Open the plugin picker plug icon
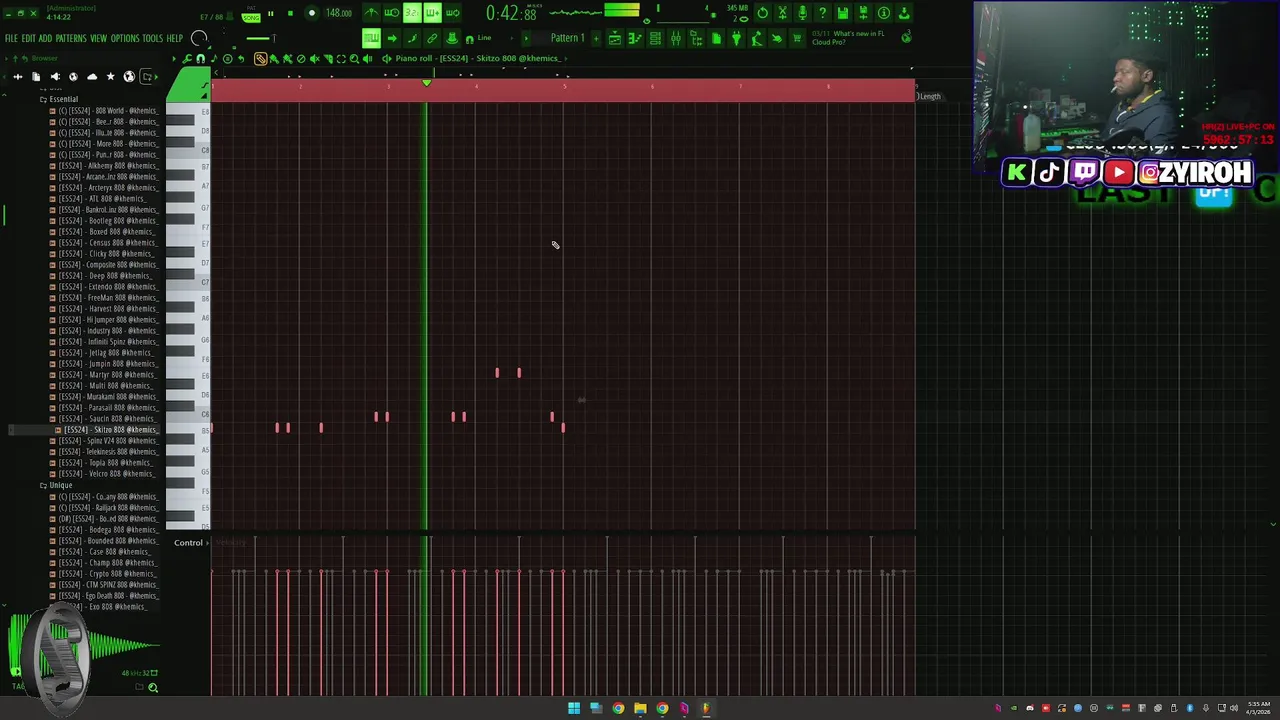Viewport: 1280px width, 720px height. [736, 38]
